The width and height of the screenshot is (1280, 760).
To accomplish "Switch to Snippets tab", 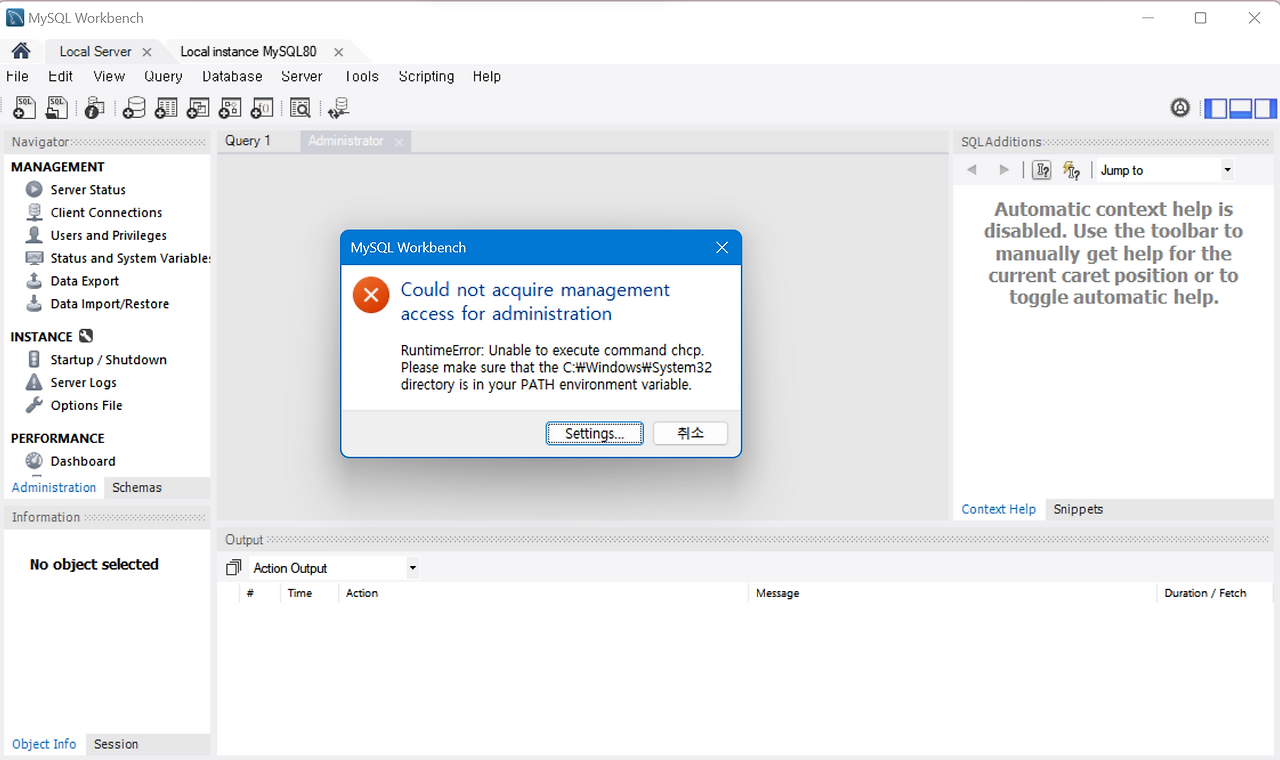I will coord(1078,509).
